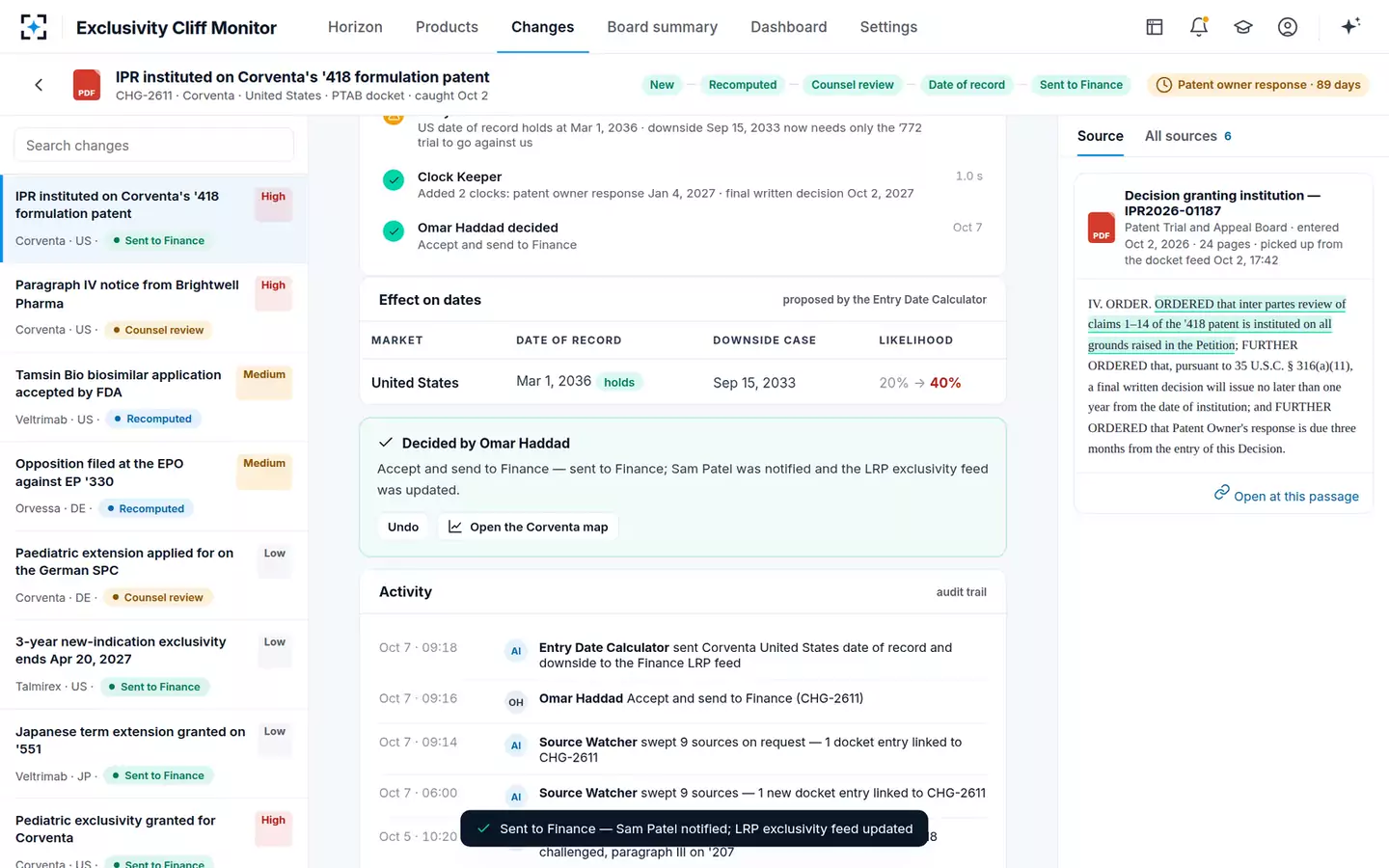The width and height of the screenshot is (1389, 868).
Task: Open the Corventa map button
Action: point(529,527)
